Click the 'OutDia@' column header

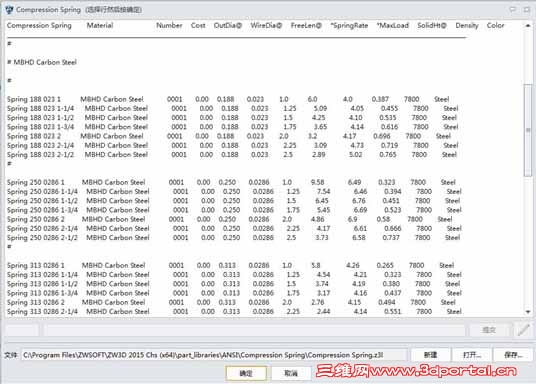tap(228, 25)
